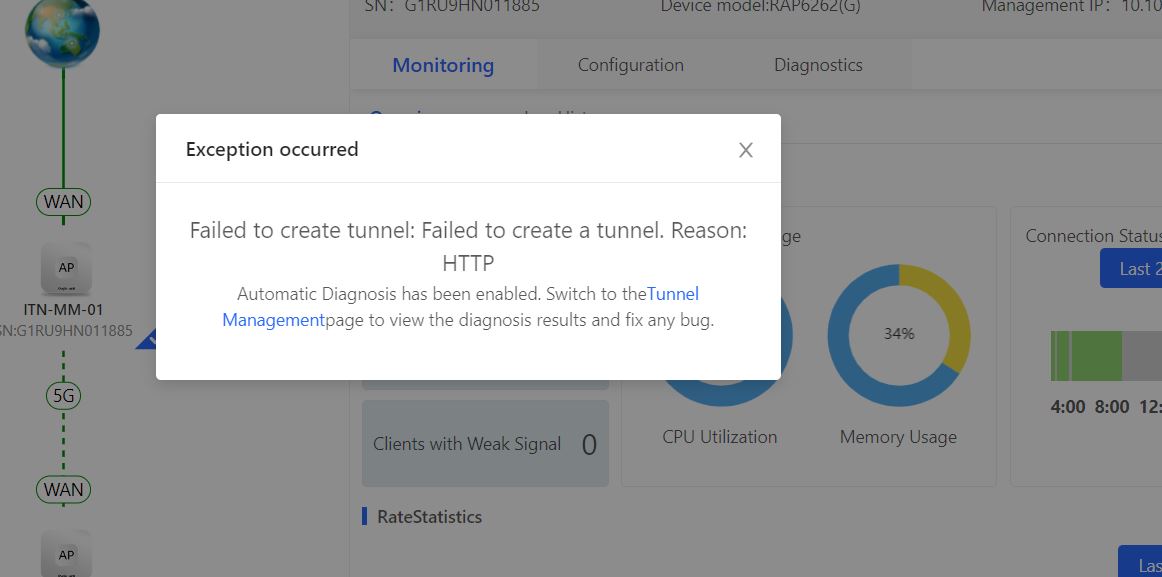Click the globe Internet icon in topology
Viewport: 1162px width, 577px height.
(x=62, y=31)
